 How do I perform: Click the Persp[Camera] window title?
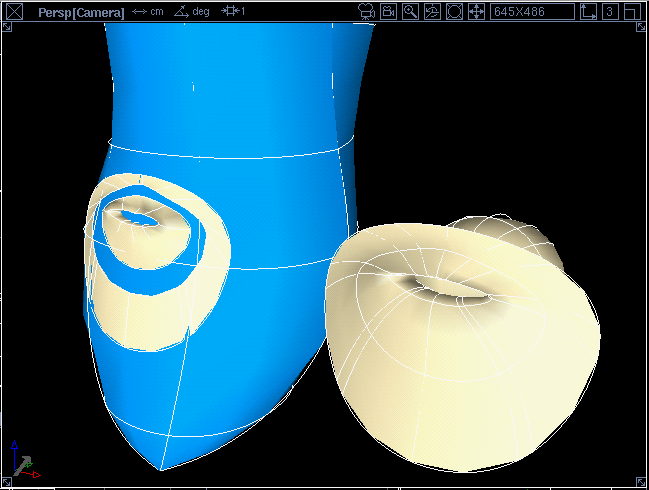click(x=81, y=12)
